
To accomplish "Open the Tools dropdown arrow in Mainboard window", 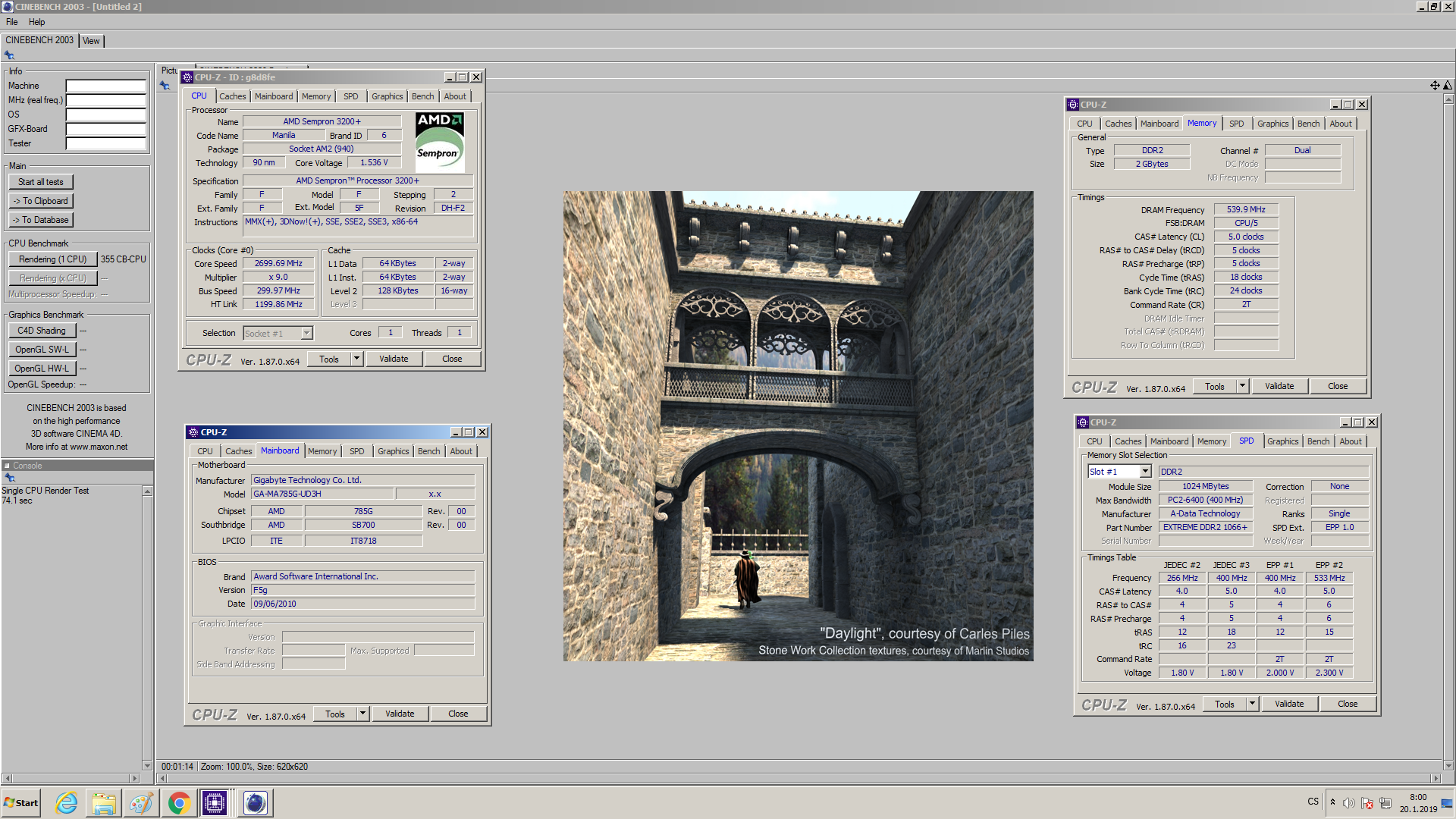I will pos(363,714).
